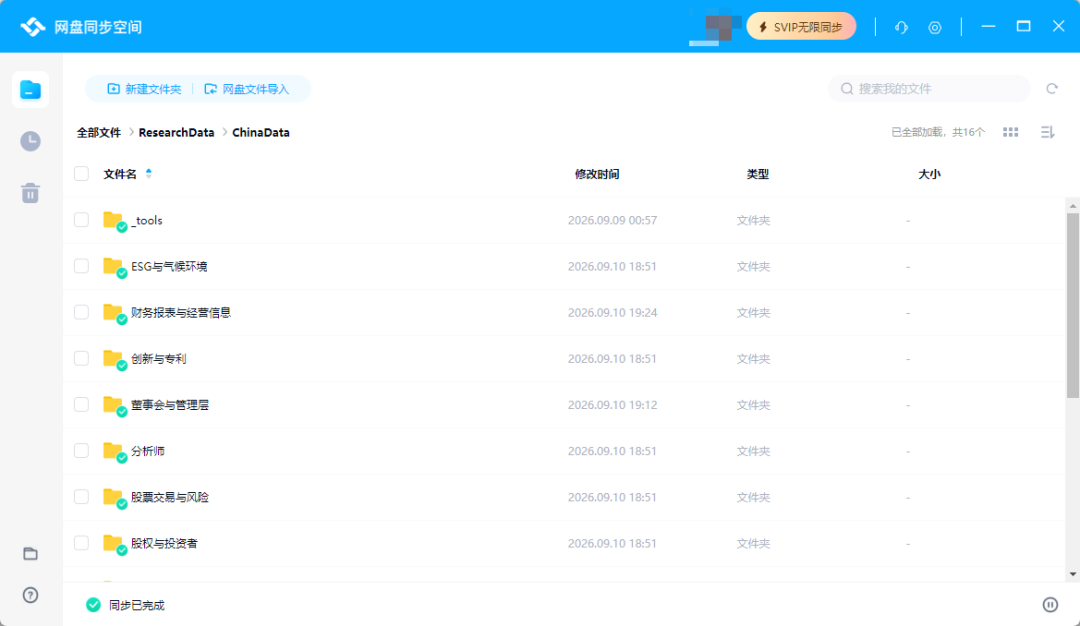
Task: Click the 同步已完成 status text
Action: tap(137, 605)
